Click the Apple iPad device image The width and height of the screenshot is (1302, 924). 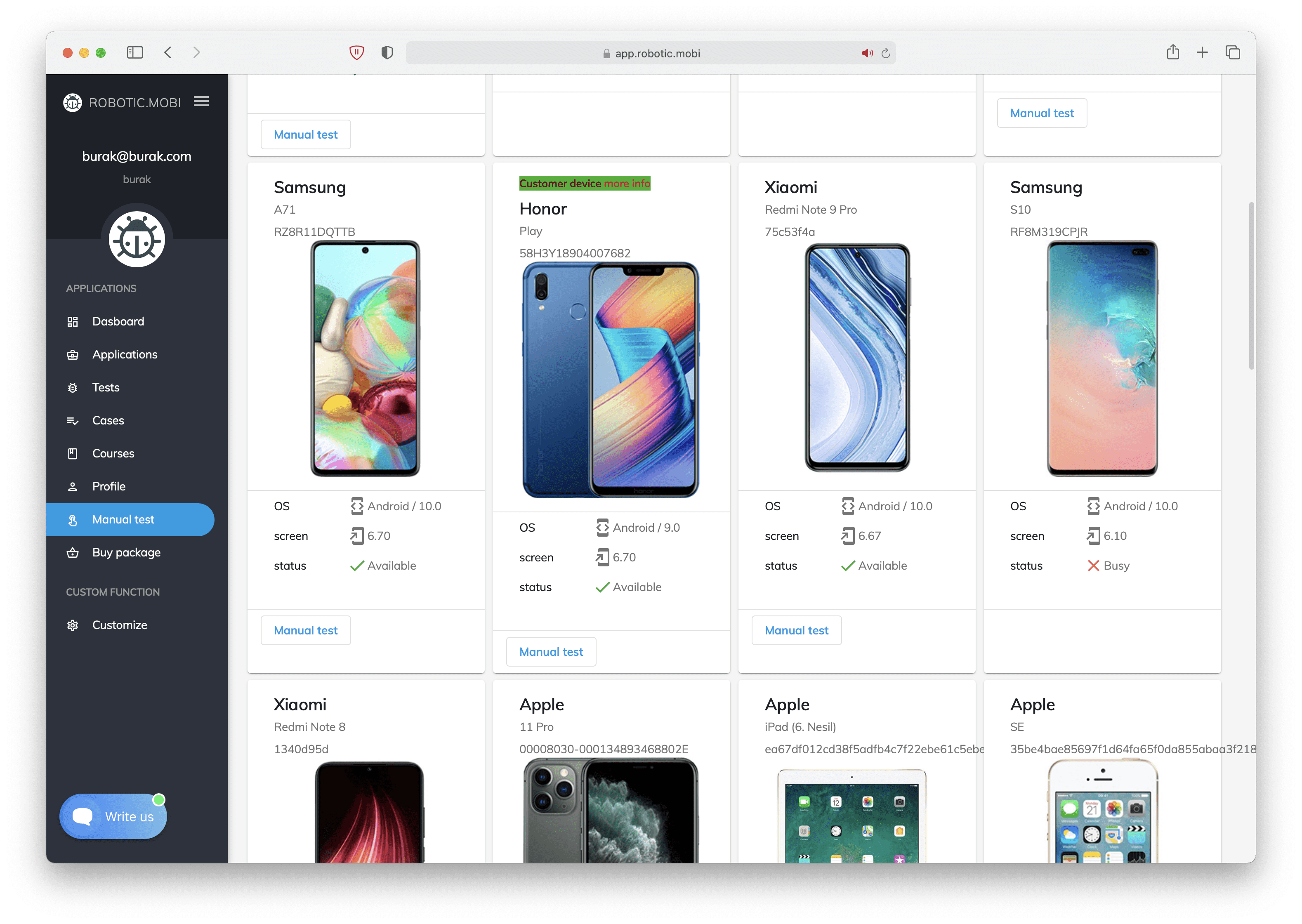point(851,816)
